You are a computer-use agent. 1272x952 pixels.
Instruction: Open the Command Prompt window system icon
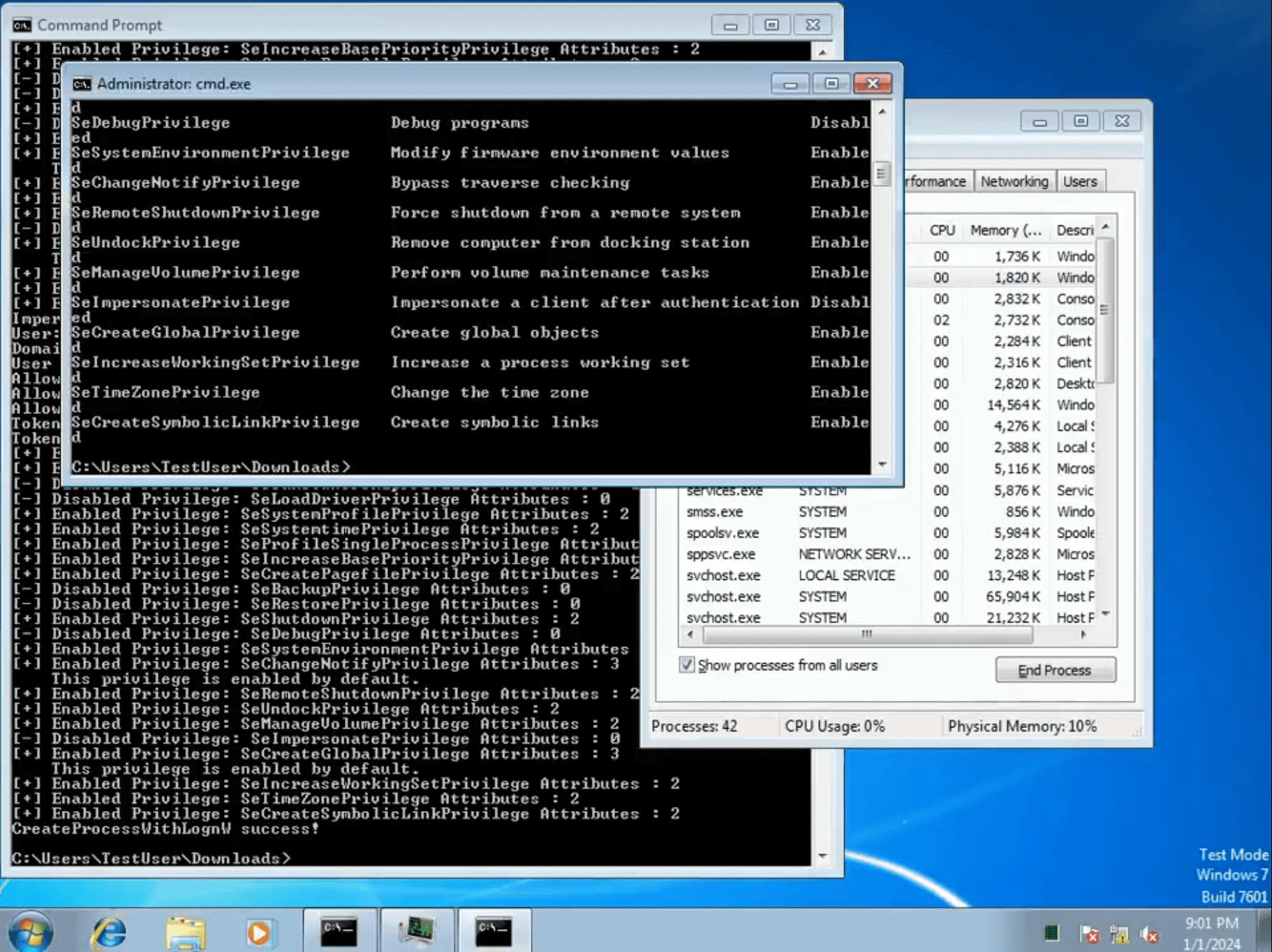click(22, 25)
